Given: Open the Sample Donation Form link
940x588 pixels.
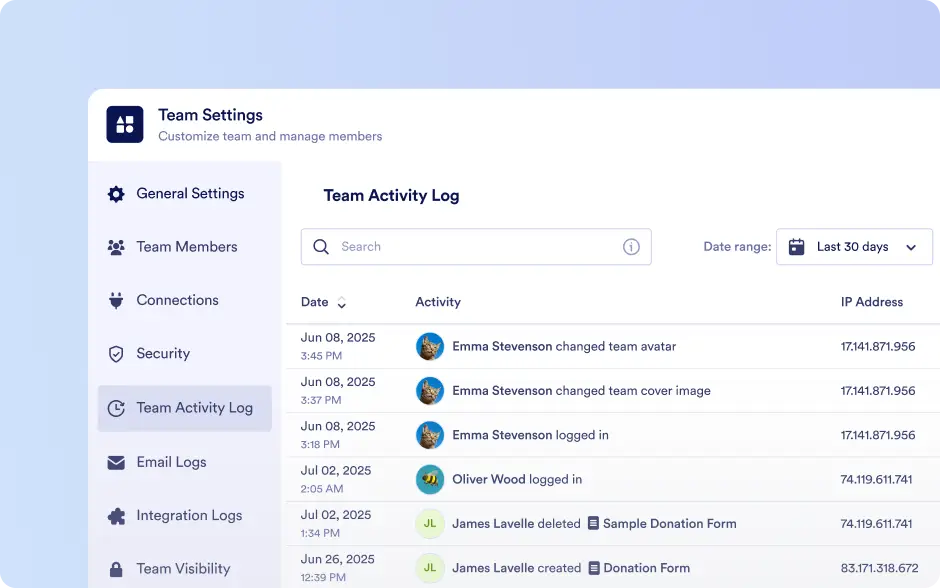Looking at the screenshot, I should click(x=670, y=523).
